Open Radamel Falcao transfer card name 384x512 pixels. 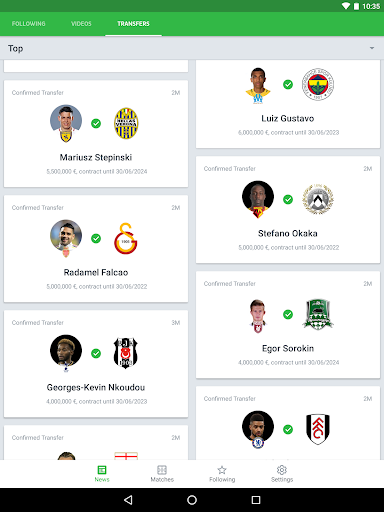point(96,272)
